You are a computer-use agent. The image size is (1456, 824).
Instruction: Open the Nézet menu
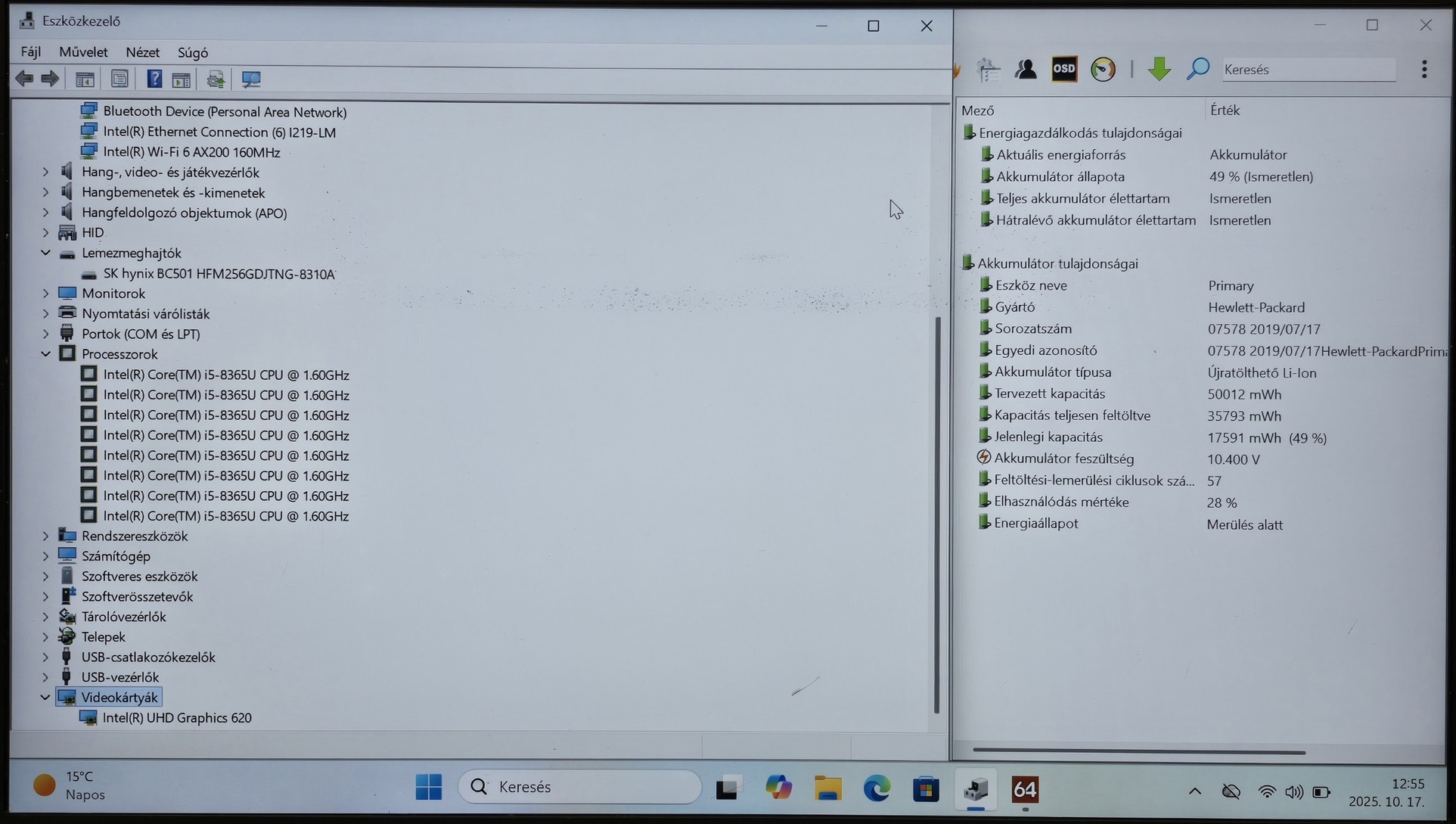click(142, 52)
